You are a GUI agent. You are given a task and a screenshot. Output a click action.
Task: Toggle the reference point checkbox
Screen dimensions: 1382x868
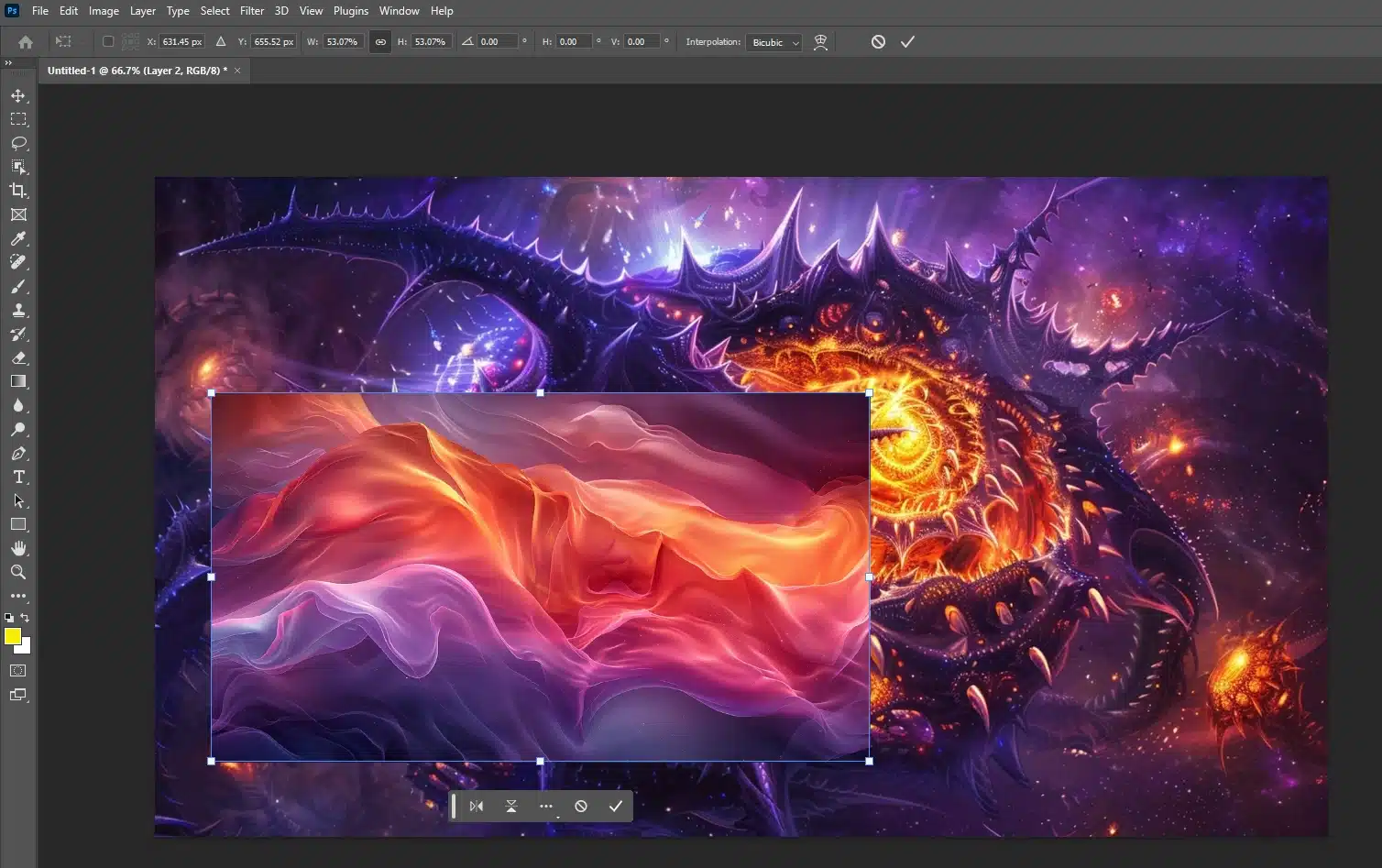click(x=108, y=41)
